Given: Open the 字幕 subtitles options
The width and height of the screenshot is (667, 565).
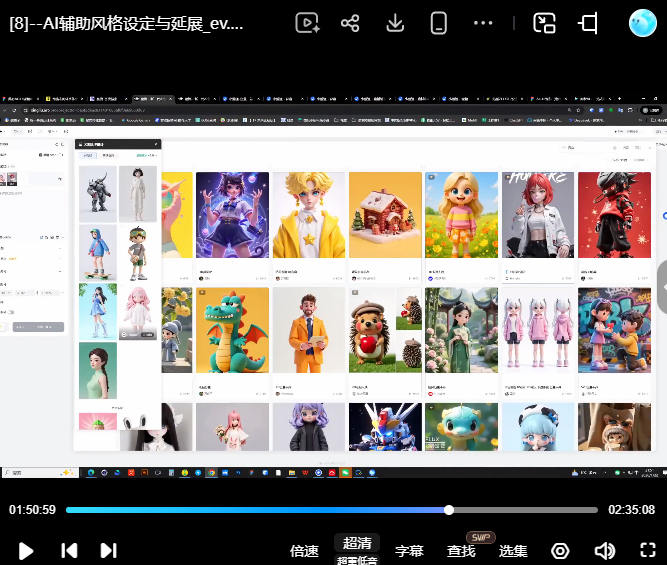Looking at the screenshot, I should click(409, 551).
